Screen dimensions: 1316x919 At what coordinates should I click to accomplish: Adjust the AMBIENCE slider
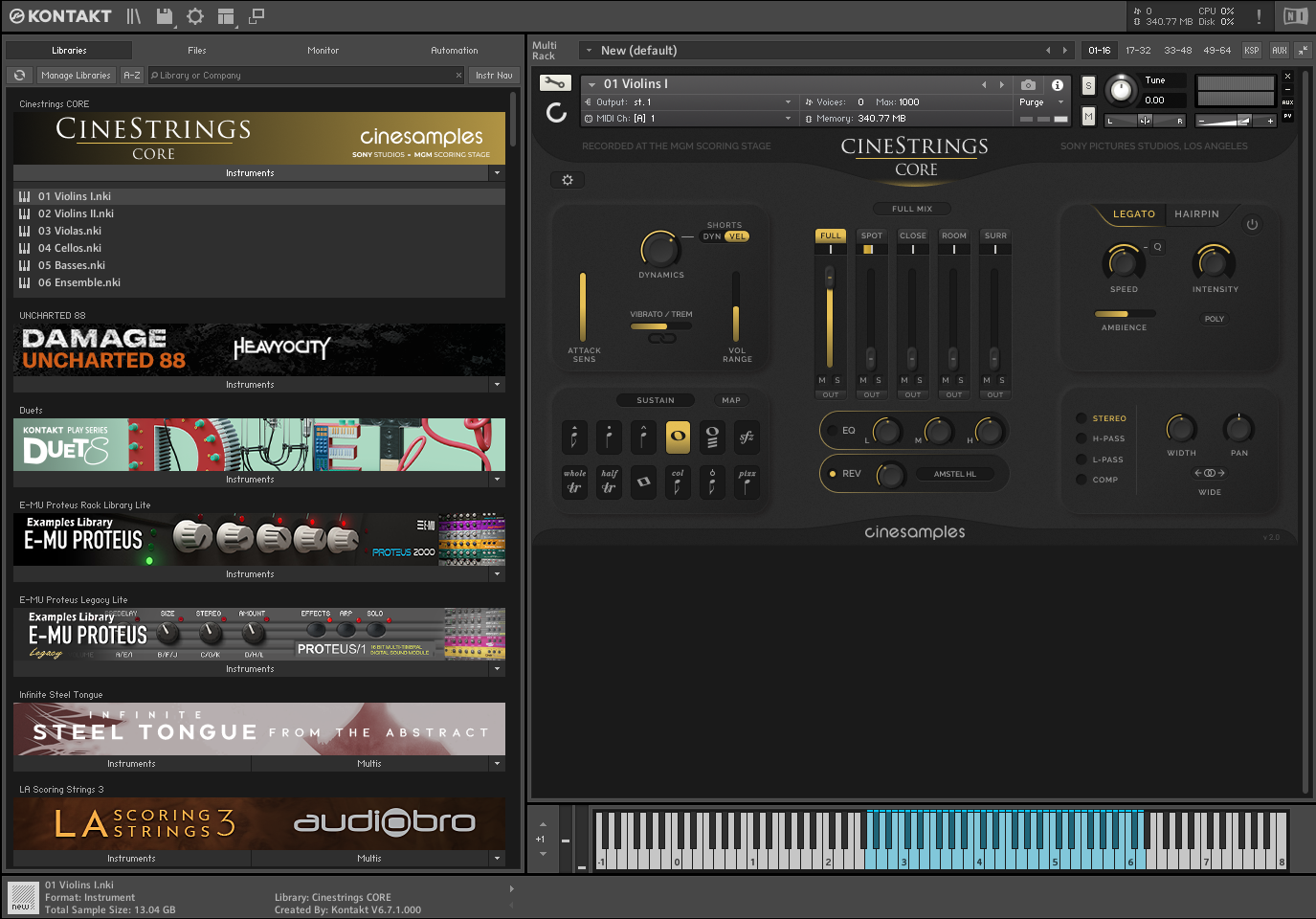[x=1125, y=314]
